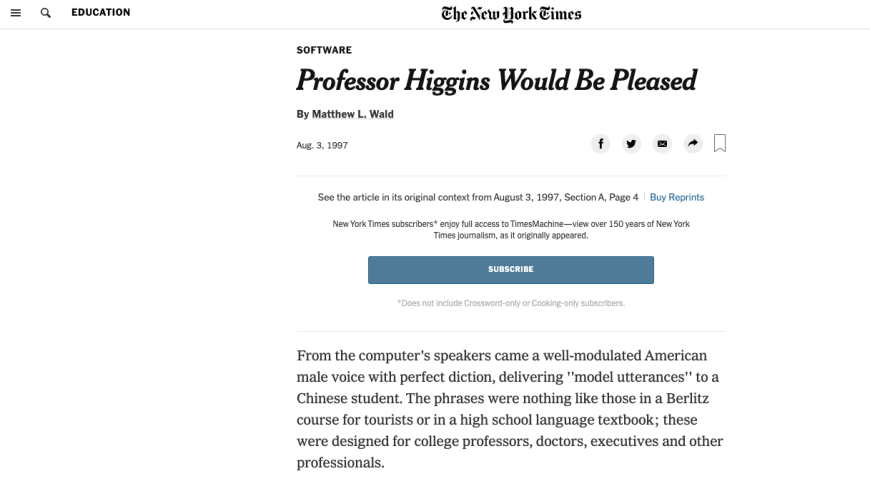Viewport: 870px width, 486px height.
Task: Click the article's opening paragraph
Action: (510, 410)
